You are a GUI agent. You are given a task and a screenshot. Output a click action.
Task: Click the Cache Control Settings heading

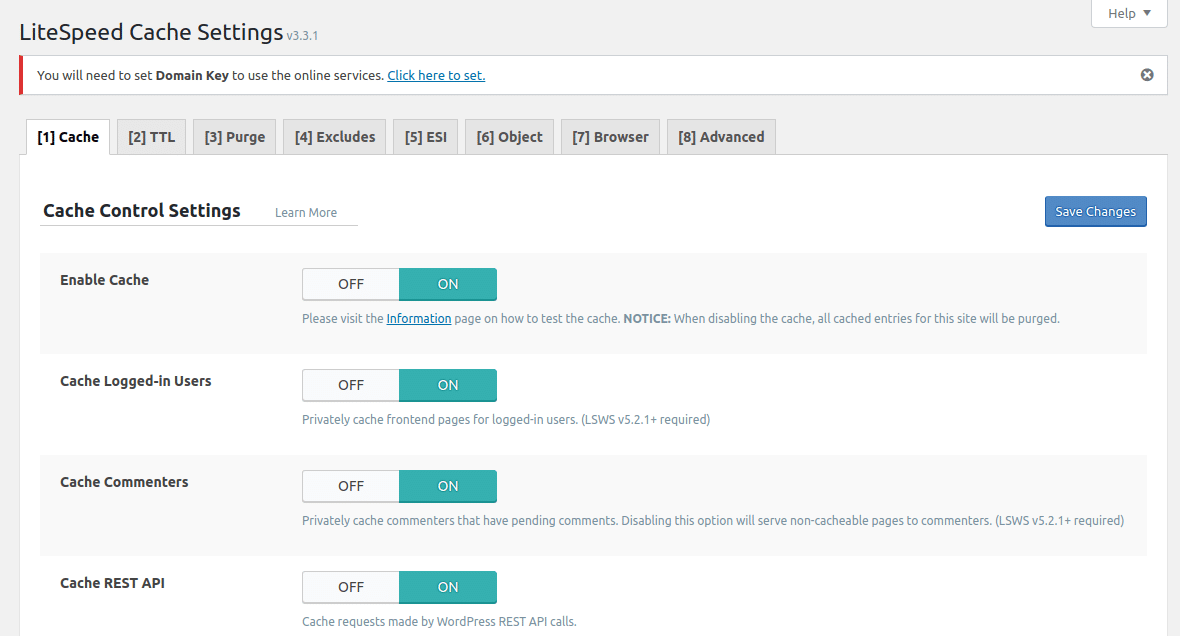click(141, 211)
